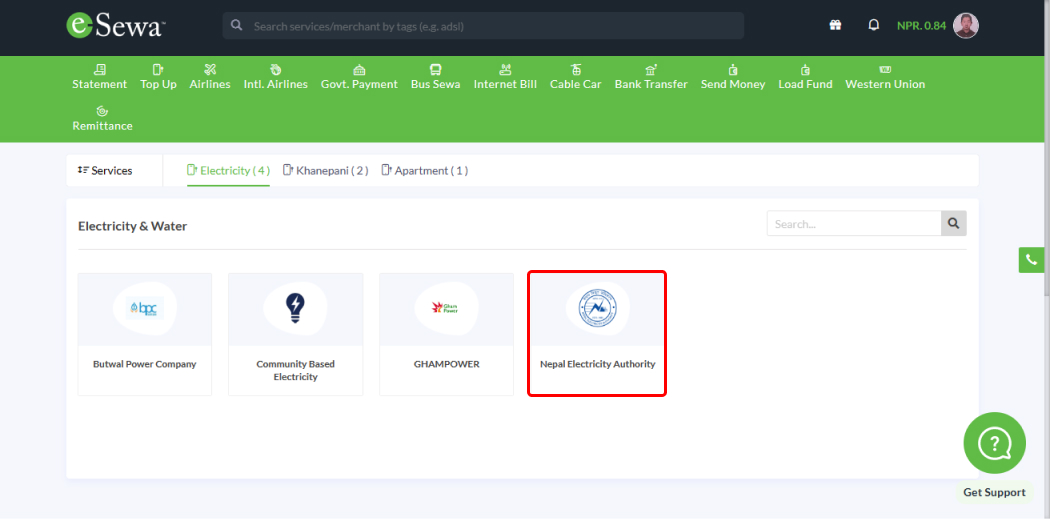1050x519 pixels.
Task: Click the magnifier search button in panel
Action: (x=954, y=224)
